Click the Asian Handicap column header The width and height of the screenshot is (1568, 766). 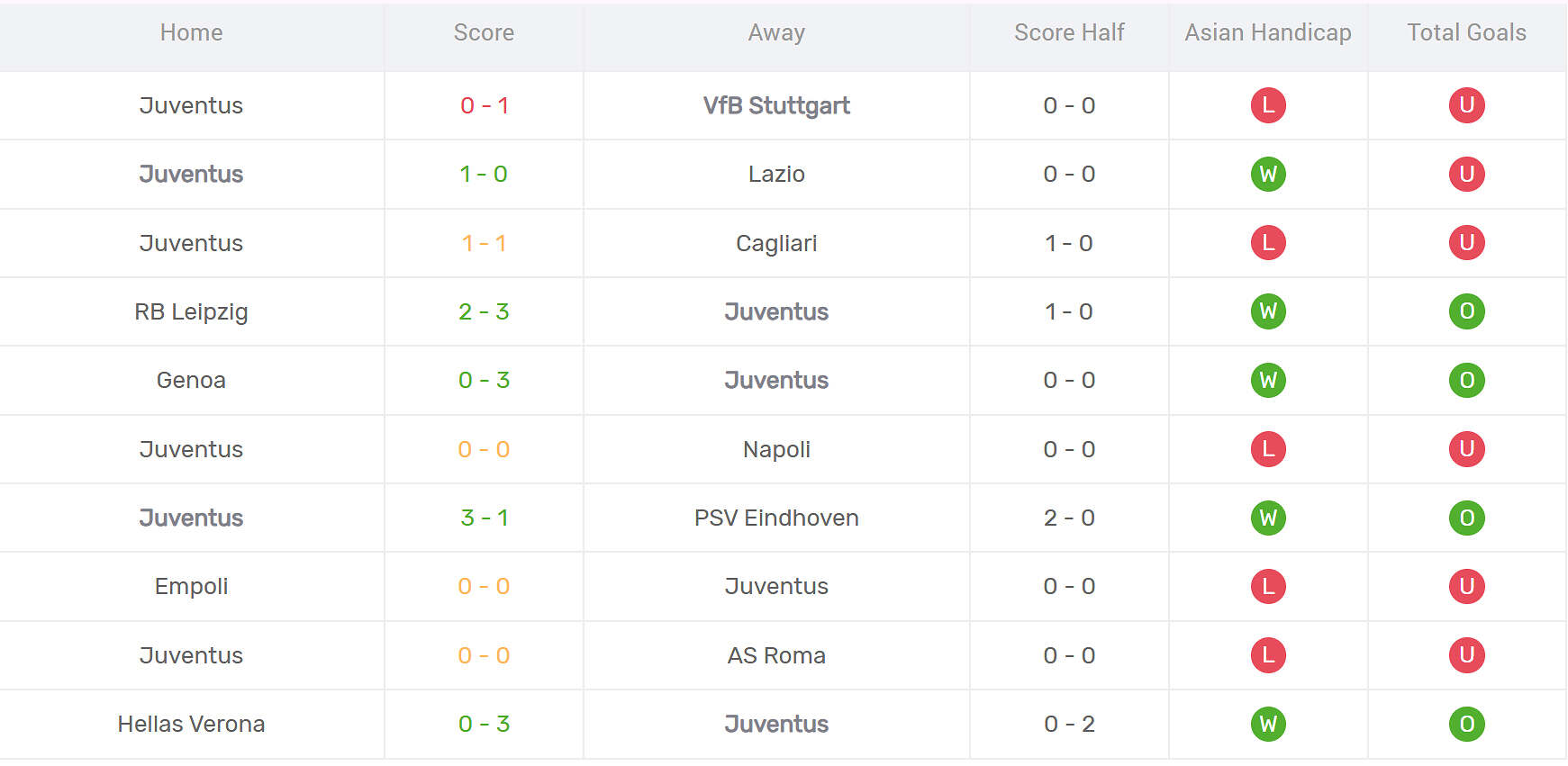(x=1267, y=32)
